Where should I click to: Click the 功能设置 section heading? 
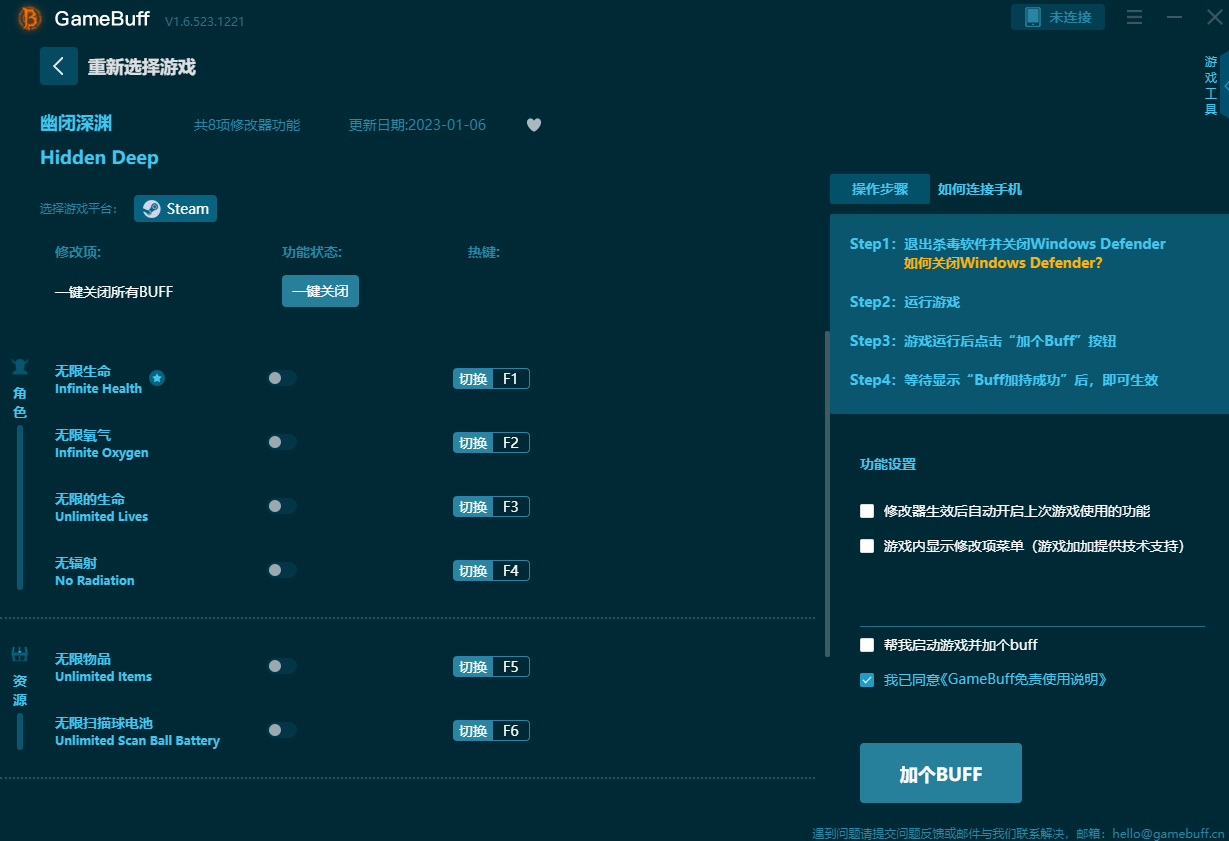[x=888, y=464]
